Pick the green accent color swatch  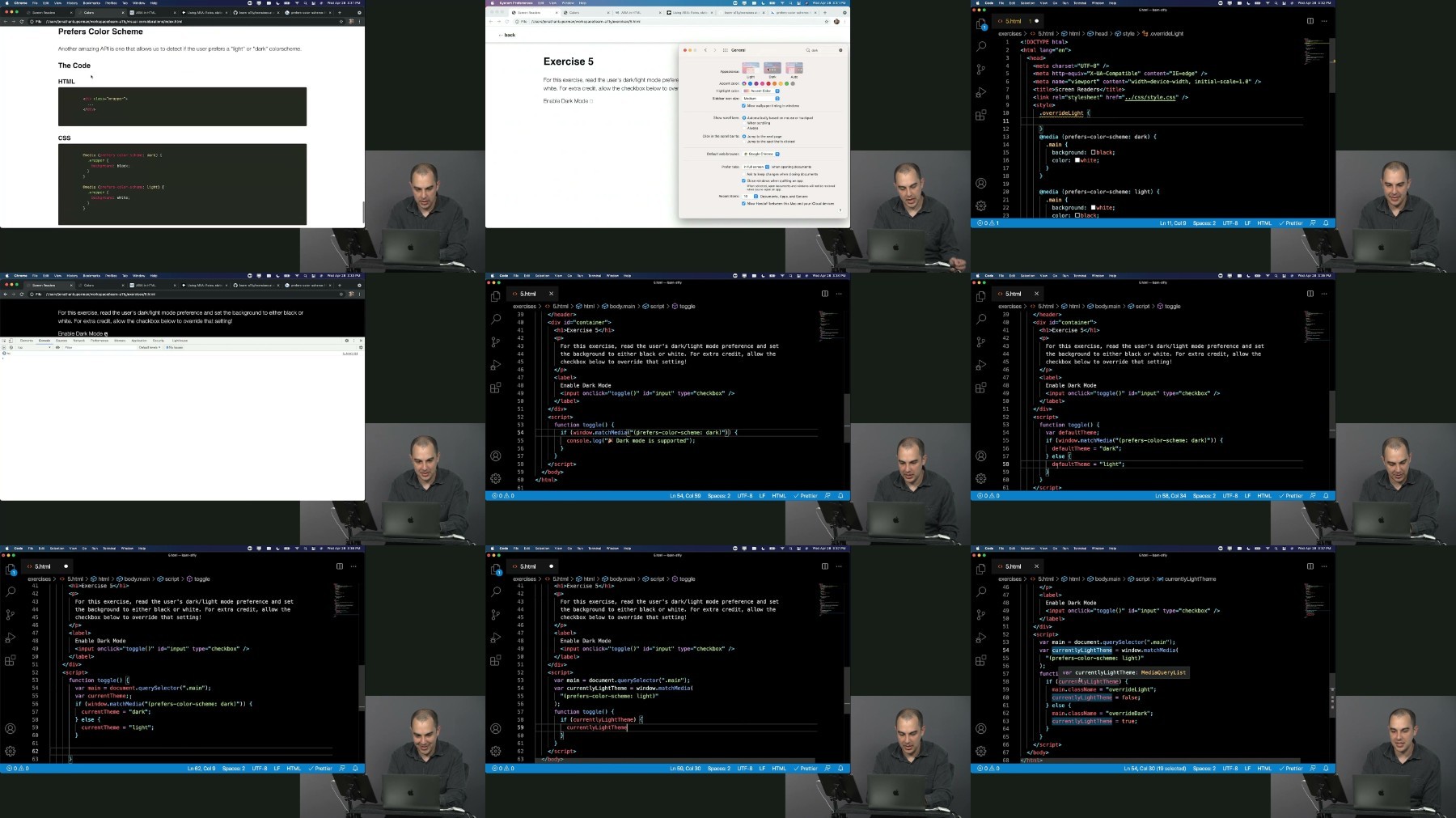(x=786, y=83)
